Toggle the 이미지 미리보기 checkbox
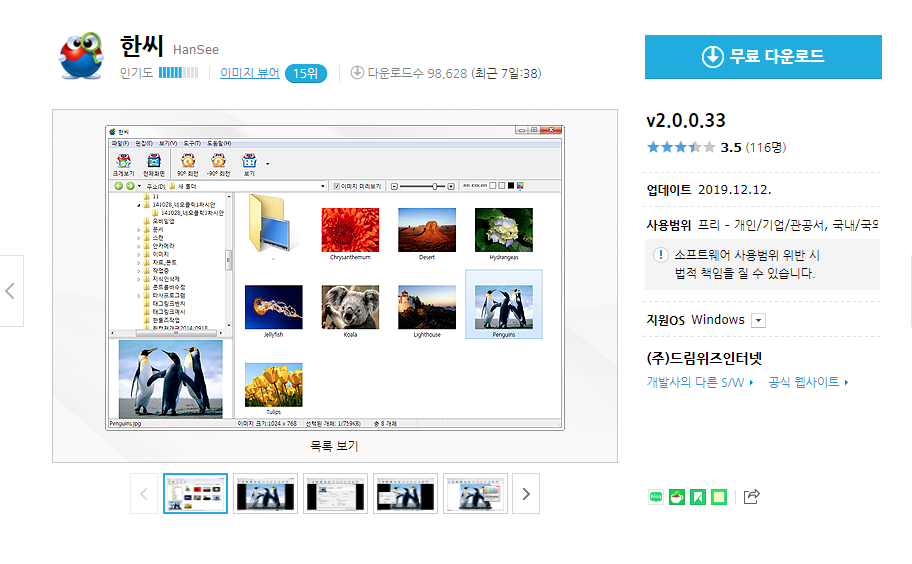912x564 pixels. coord(337,186)
